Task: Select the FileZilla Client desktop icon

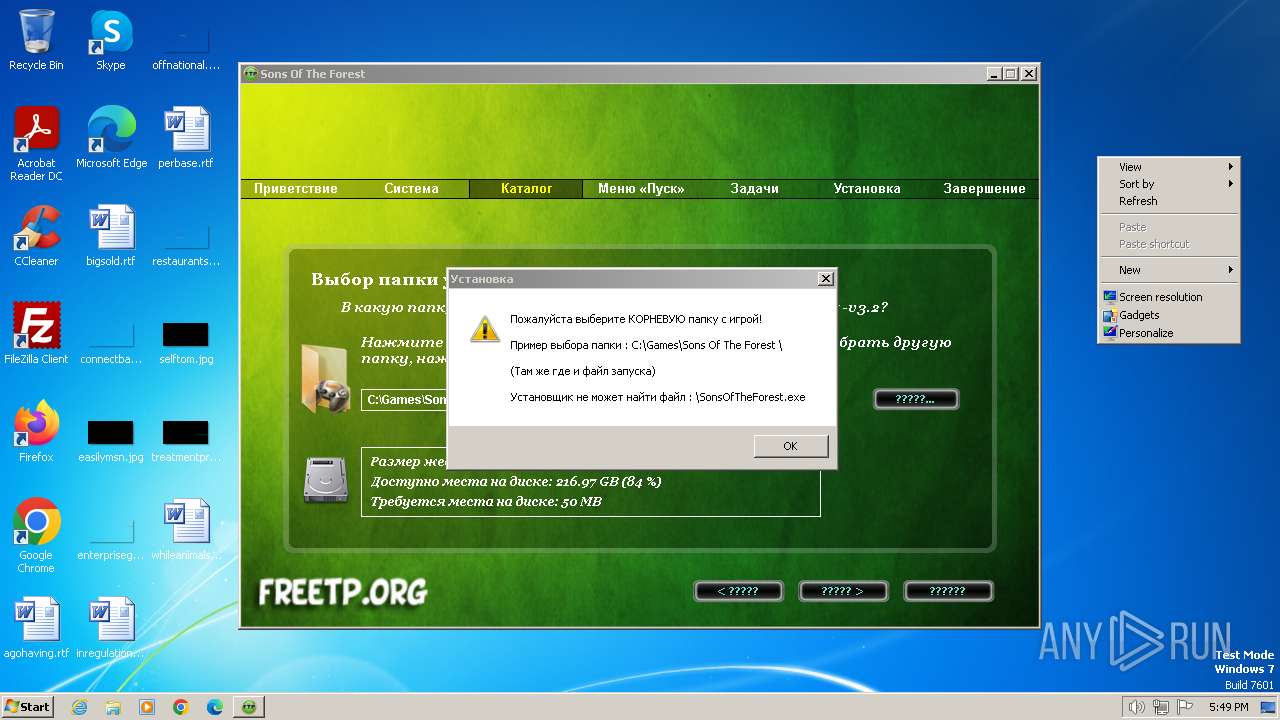Action: coord(36,334)
